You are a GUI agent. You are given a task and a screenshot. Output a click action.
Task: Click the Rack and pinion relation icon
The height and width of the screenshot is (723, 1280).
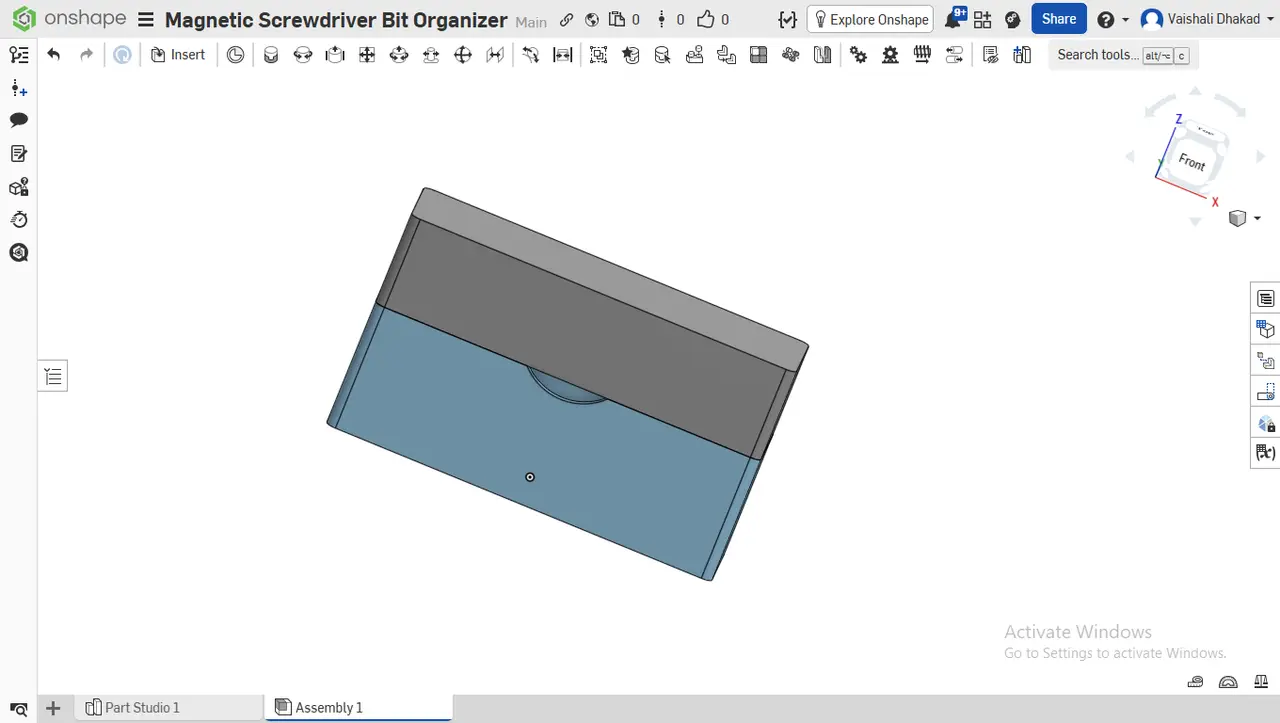pos(890,55)
